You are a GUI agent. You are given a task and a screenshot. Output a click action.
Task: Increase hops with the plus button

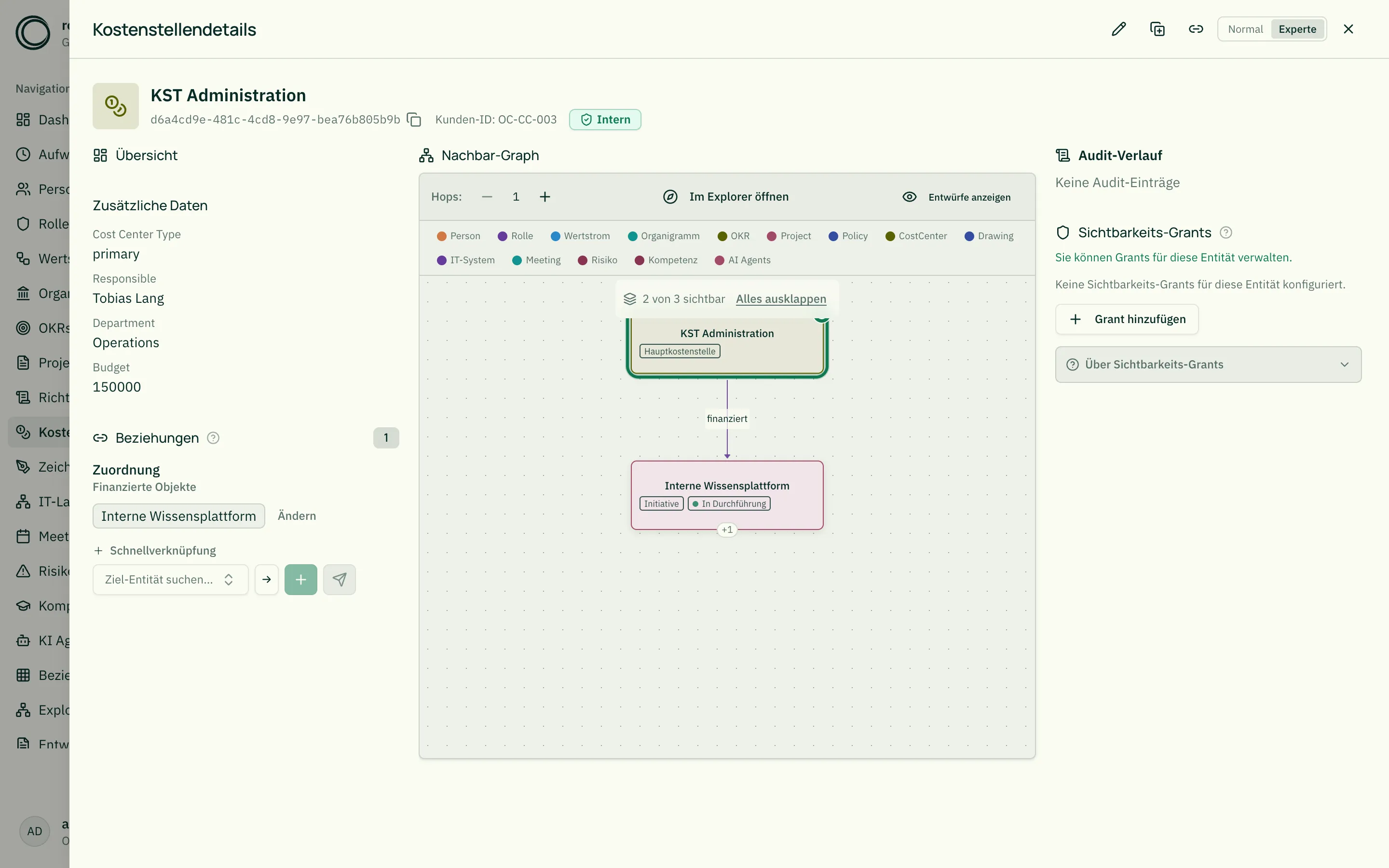[x=545, y=197]
